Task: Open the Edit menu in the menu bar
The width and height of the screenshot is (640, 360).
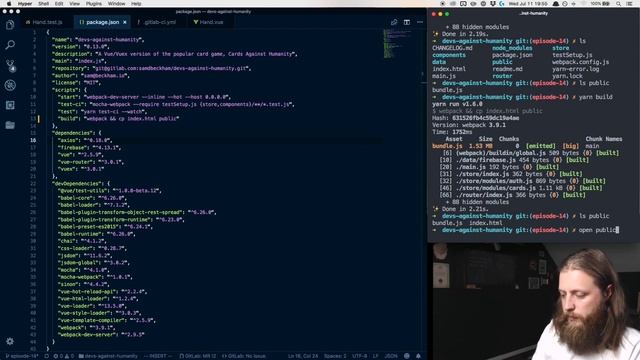Action: [x=59, y=3]
